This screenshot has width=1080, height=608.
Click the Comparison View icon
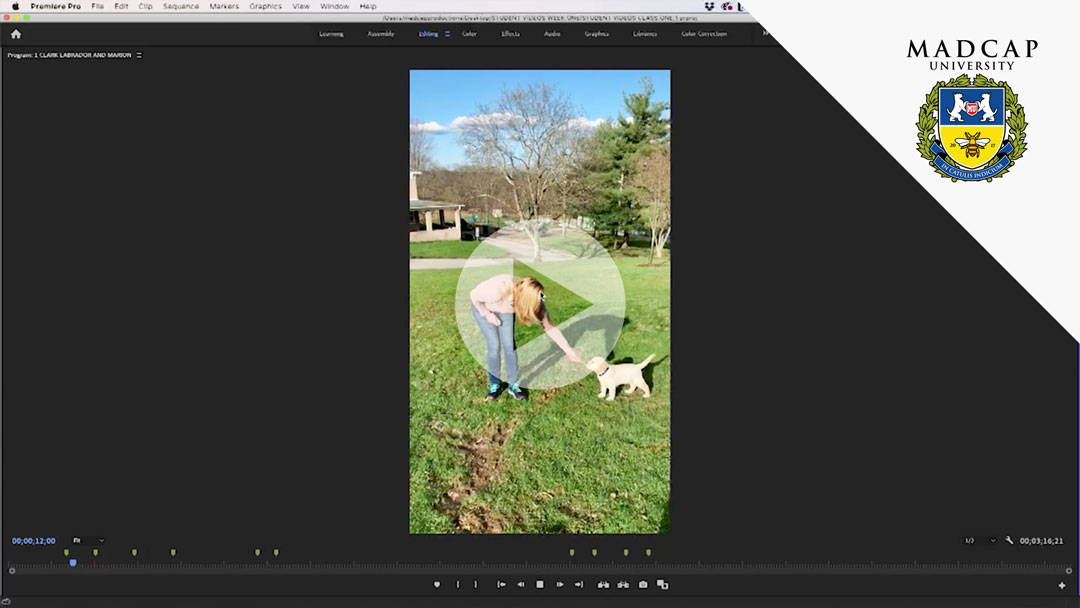[x=662, y=585]
